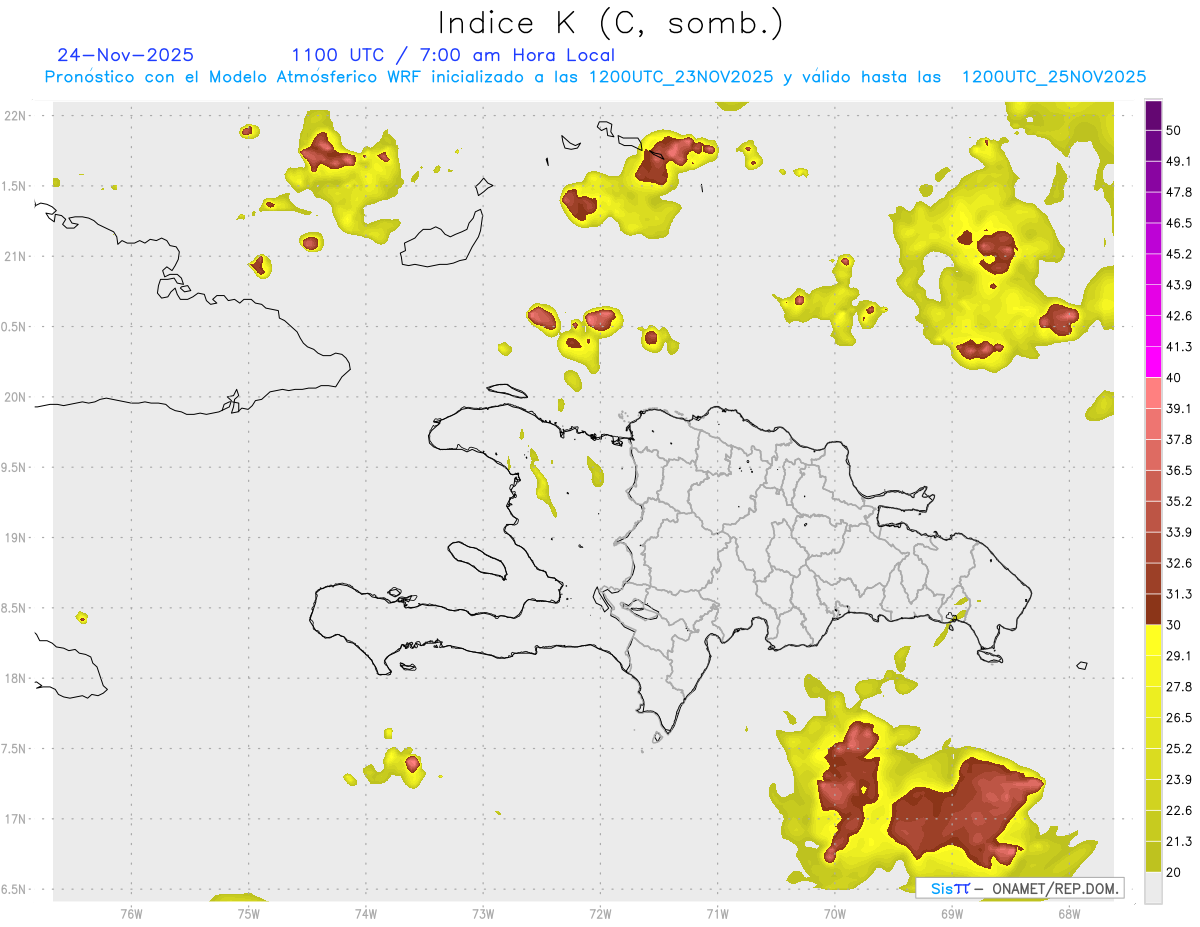Click the '1100 UTC / 7:00 am Hora Local' time text

tap(453, 55)
